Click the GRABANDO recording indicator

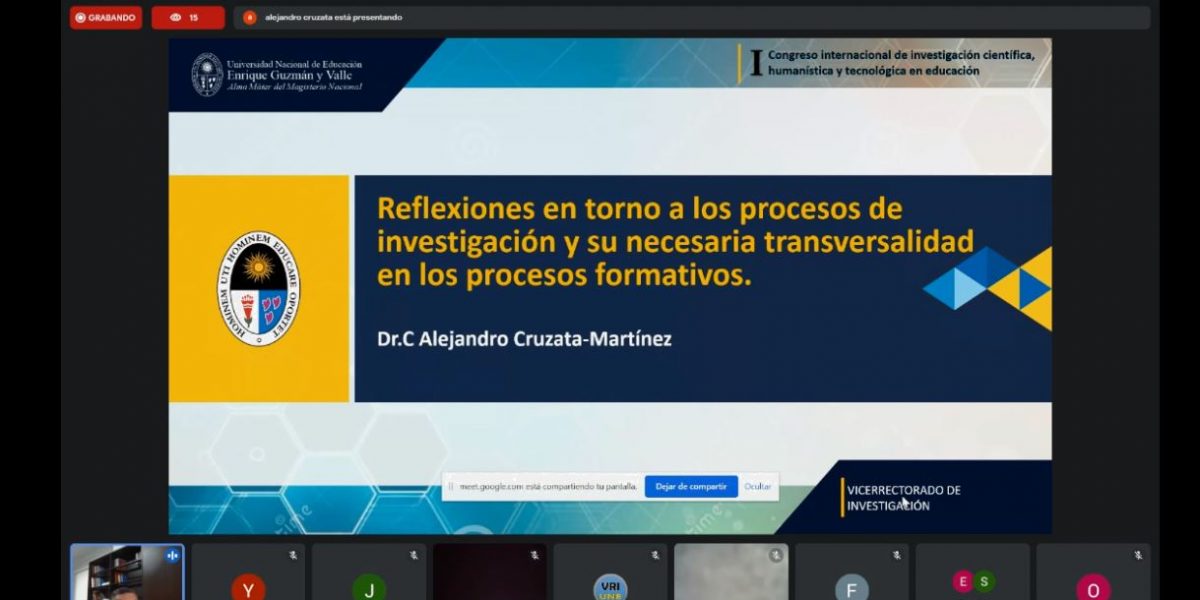coord(105,17)
